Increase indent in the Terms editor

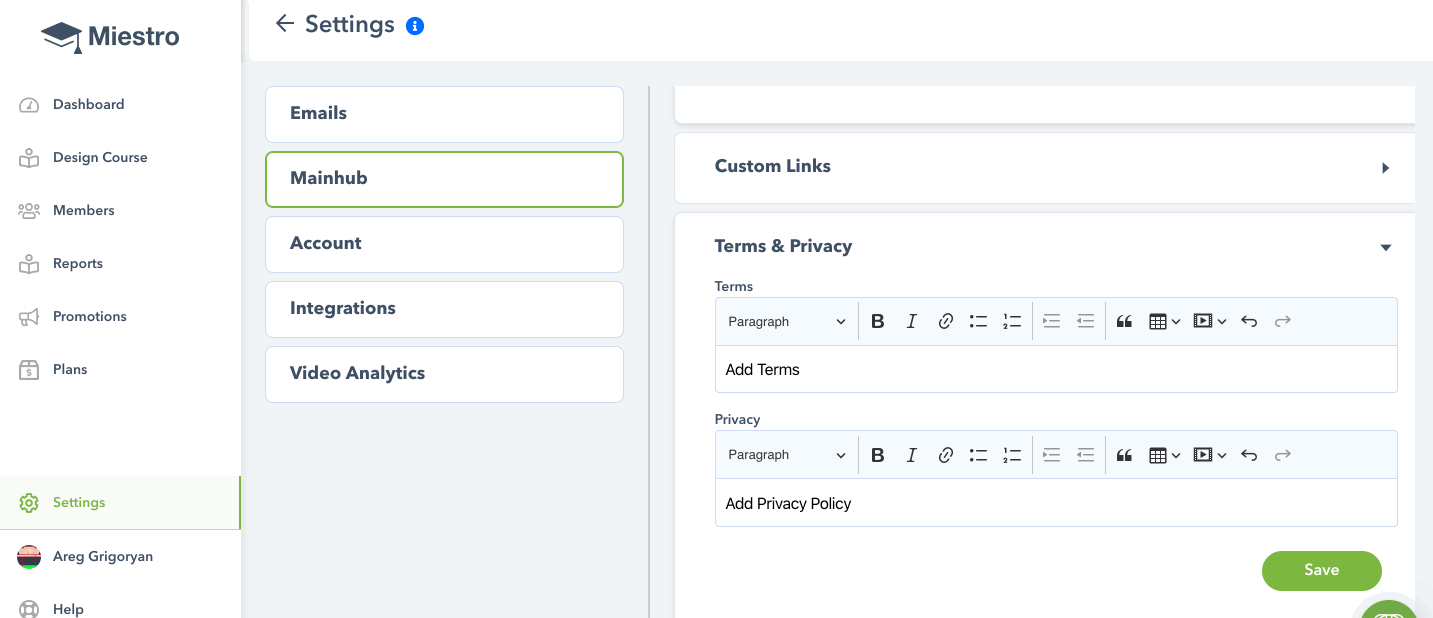[x=1052, y=322]
